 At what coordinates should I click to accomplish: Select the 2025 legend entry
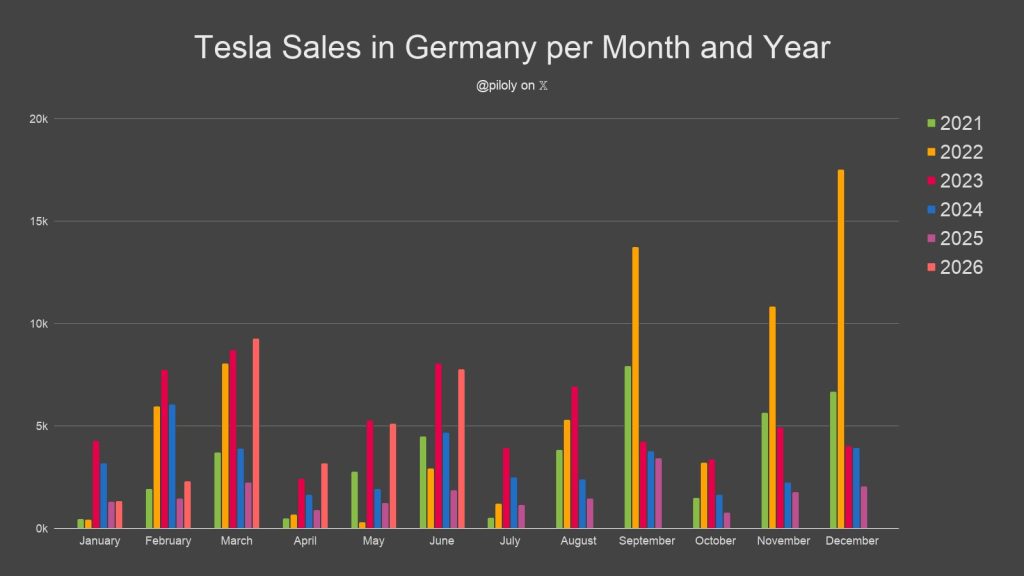coord(955,238)
